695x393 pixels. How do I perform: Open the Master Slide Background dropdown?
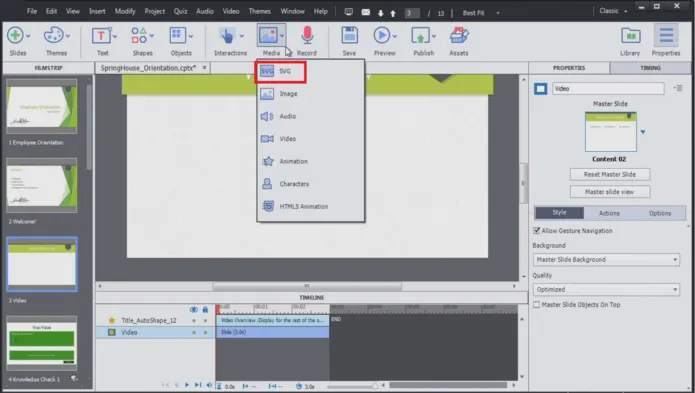(x=606, y=260)
